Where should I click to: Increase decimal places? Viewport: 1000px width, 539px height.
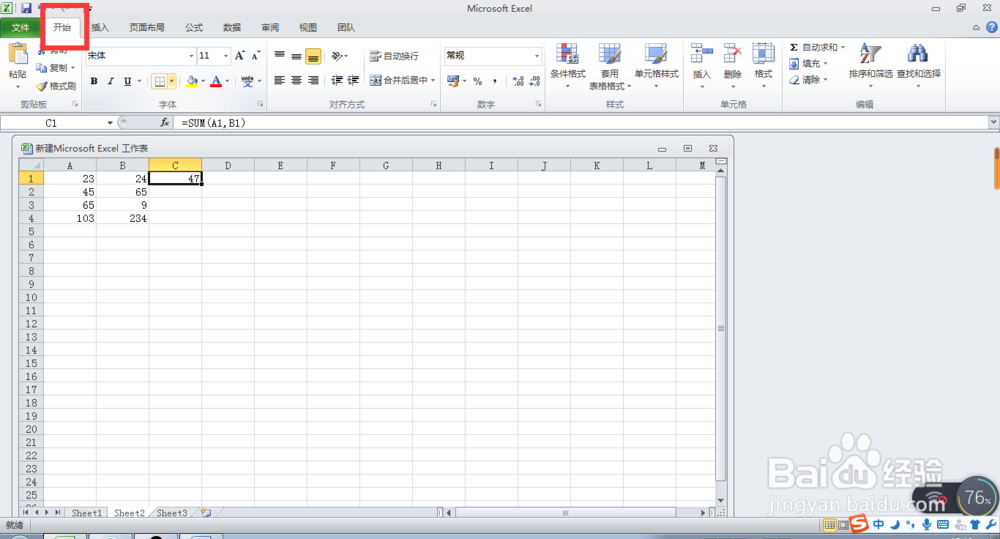[518, 81]
